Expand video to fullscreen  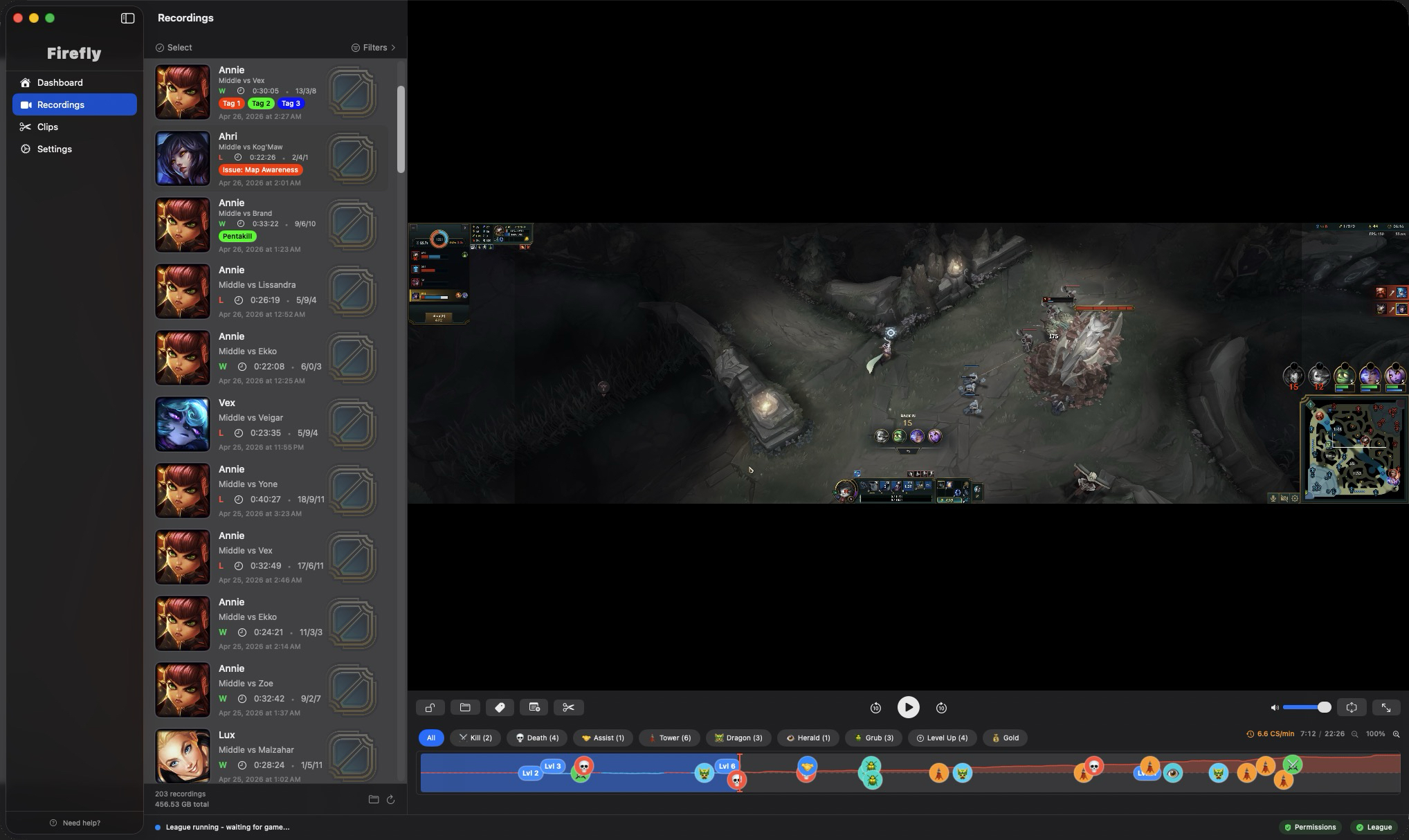tap(1386, 707)
